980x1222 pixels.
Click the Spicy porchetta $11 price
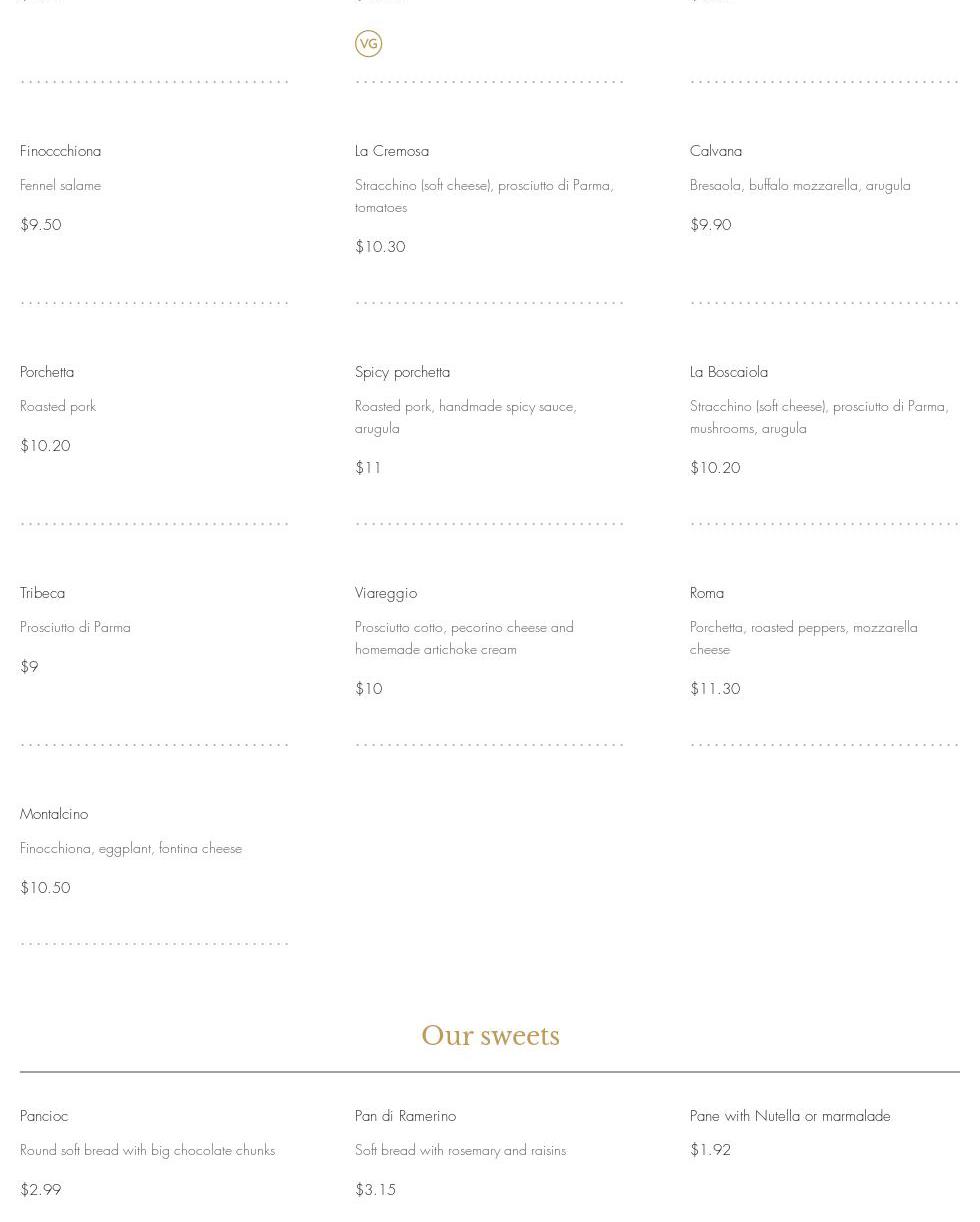point(368,468)
